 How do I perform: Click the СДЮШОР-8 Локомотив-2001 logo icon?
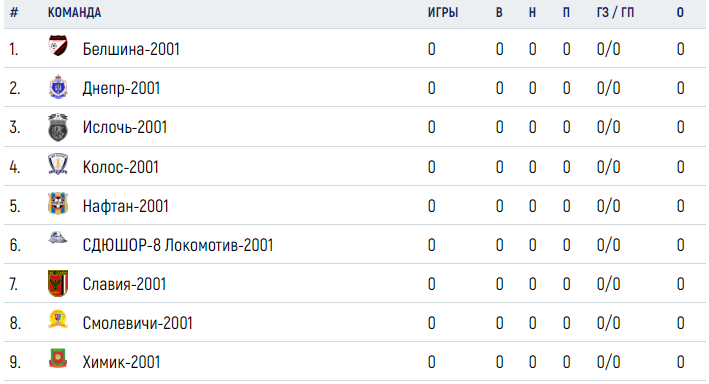[58, 237]
